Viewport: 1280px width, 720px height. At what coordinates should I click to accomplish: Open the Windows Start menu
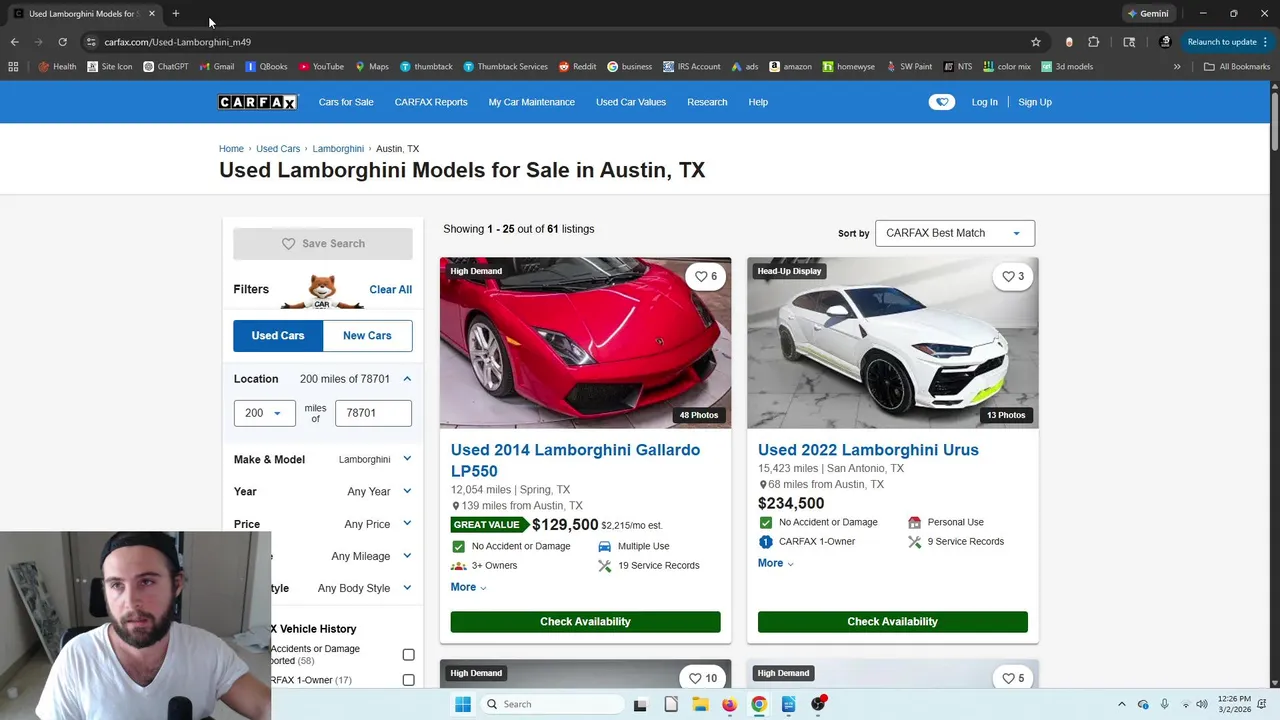[463, 704]
